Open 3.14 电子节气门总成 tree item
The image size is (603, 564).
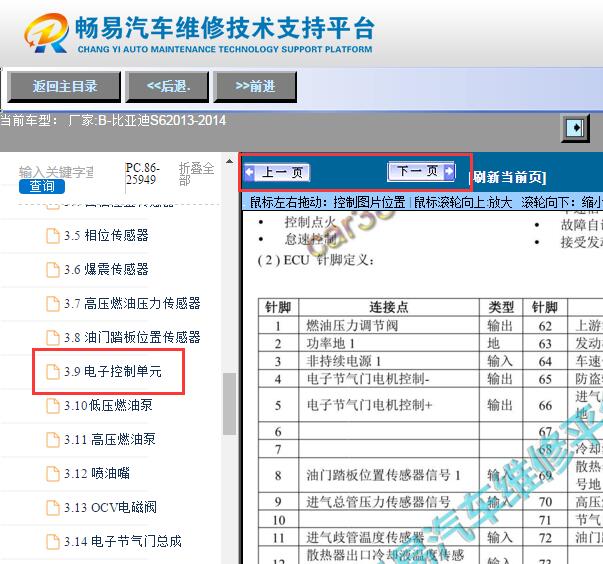coord(123,541)
